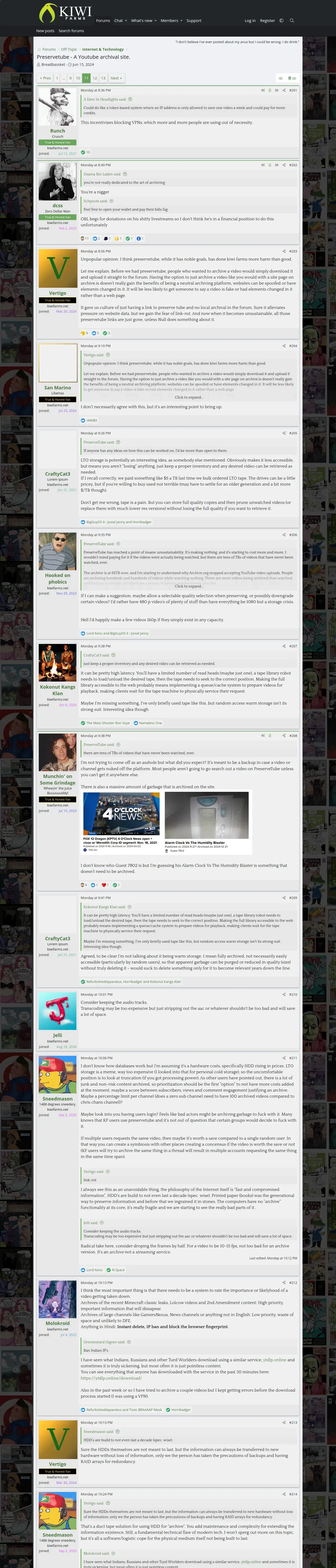This screenshot has width=336, height=1568.
Task: Open the collapsed pages ellipsis in pagination
Action: [x=63, y=78]
